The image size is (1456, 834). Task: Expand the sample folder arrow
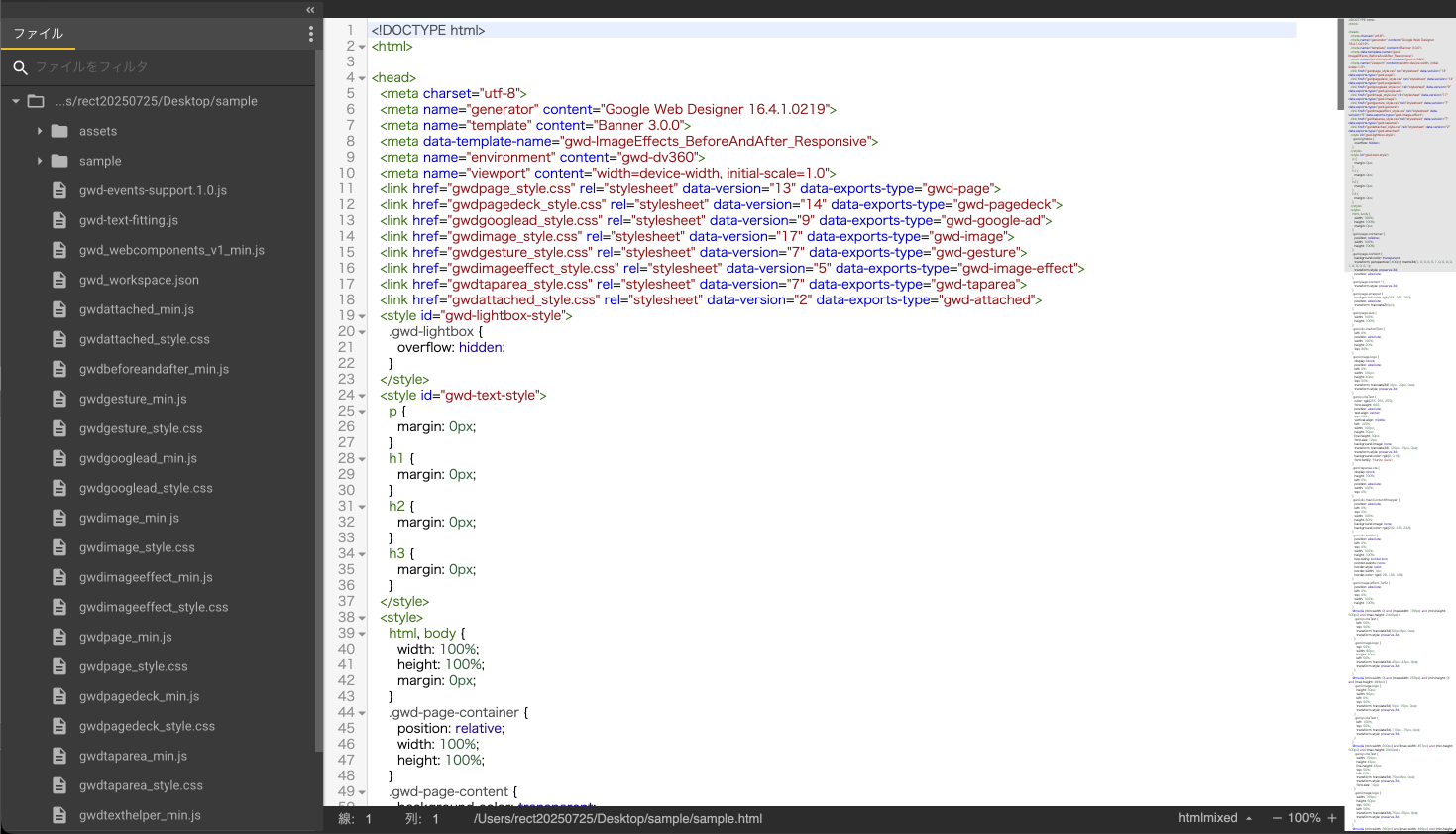[x=40, y=161]
